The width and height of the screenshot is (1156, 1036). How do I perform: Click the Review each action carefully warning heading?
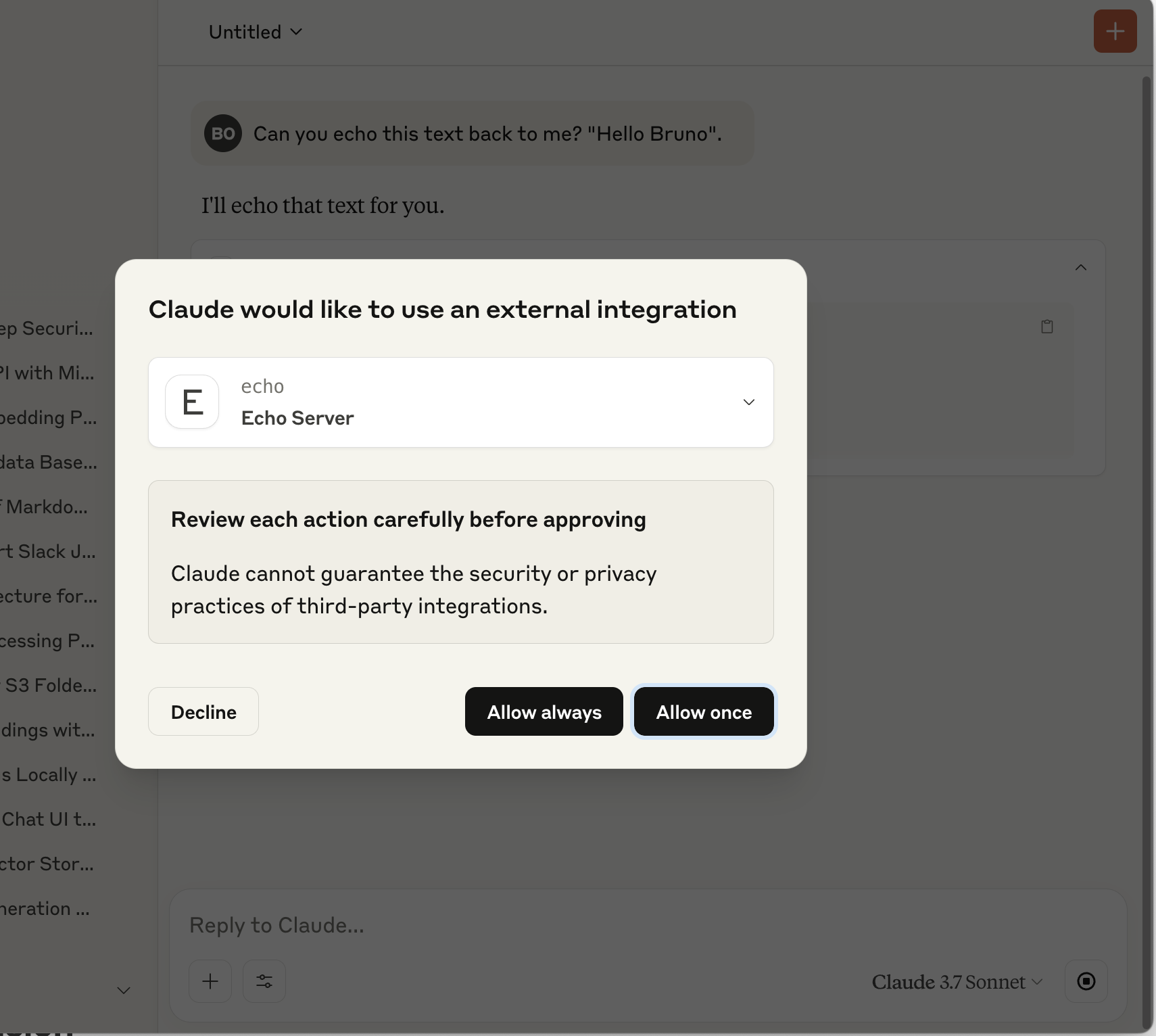[408, 519]
